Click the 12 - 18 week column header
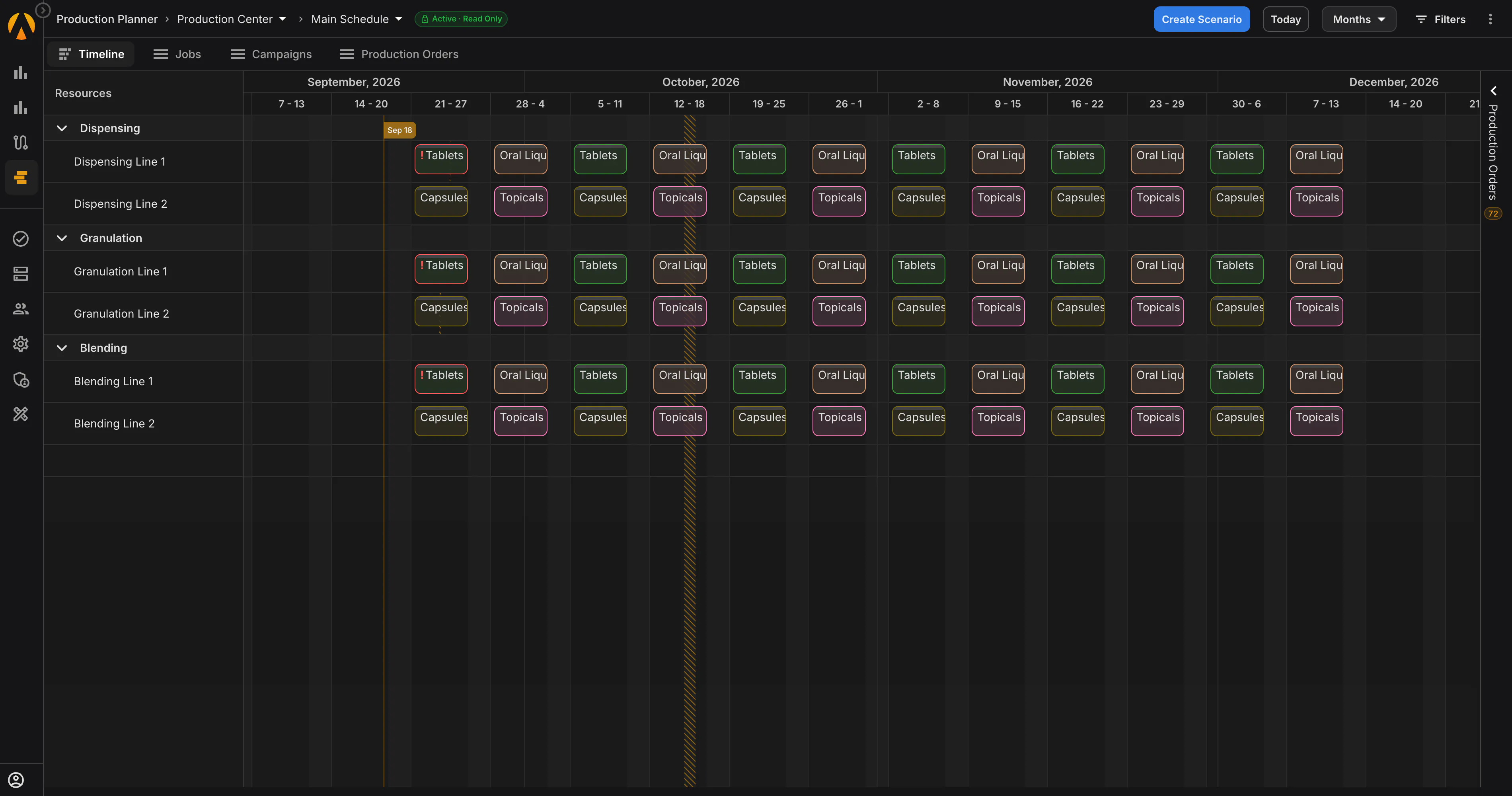This screenshot has width=1512, height=796. (x=689, y=104)
